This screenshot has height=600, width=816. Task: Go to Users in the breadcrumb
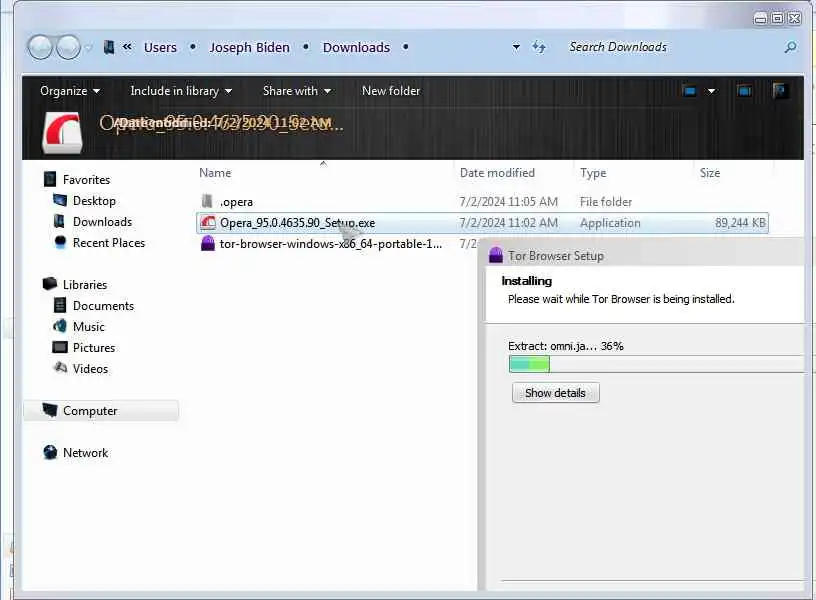[x=160, y=47]
